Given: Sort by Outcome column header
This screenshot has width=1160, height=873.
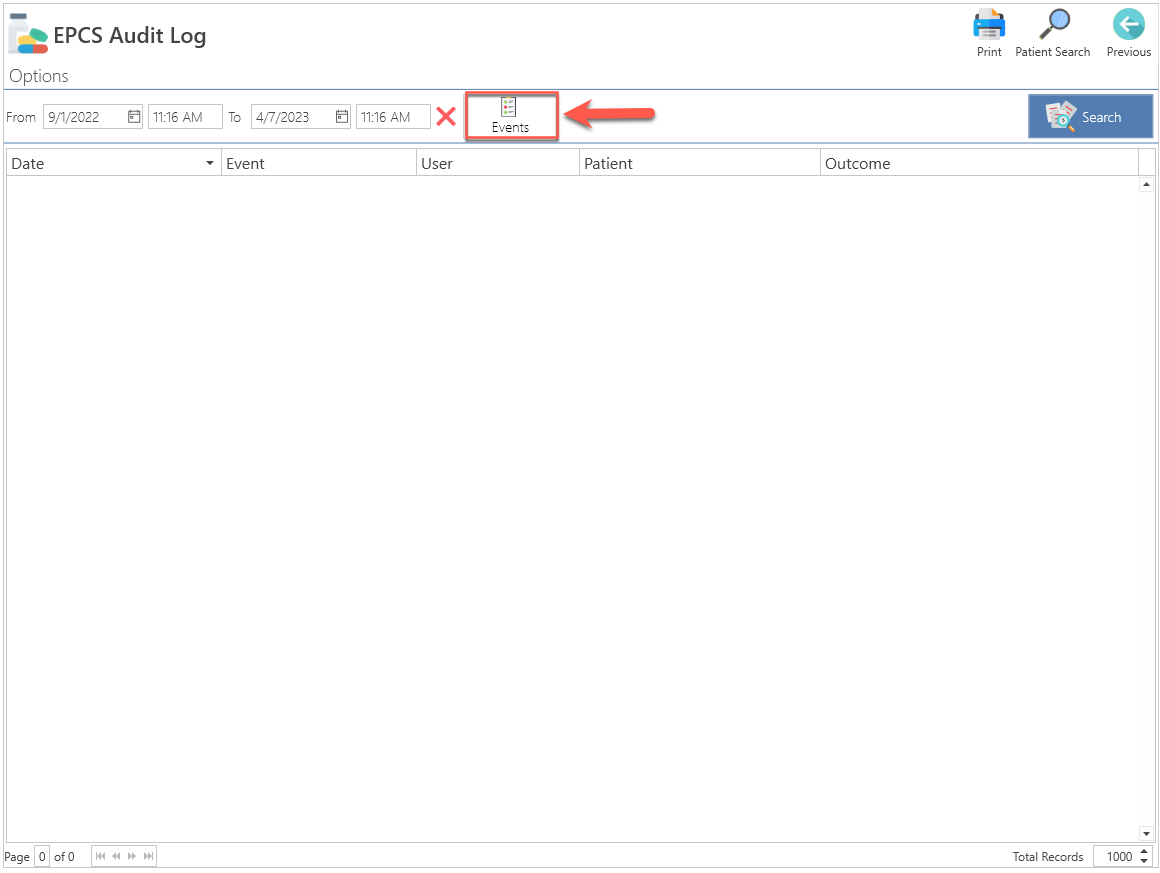Looking at the screenshot, I should click(979, 164).
